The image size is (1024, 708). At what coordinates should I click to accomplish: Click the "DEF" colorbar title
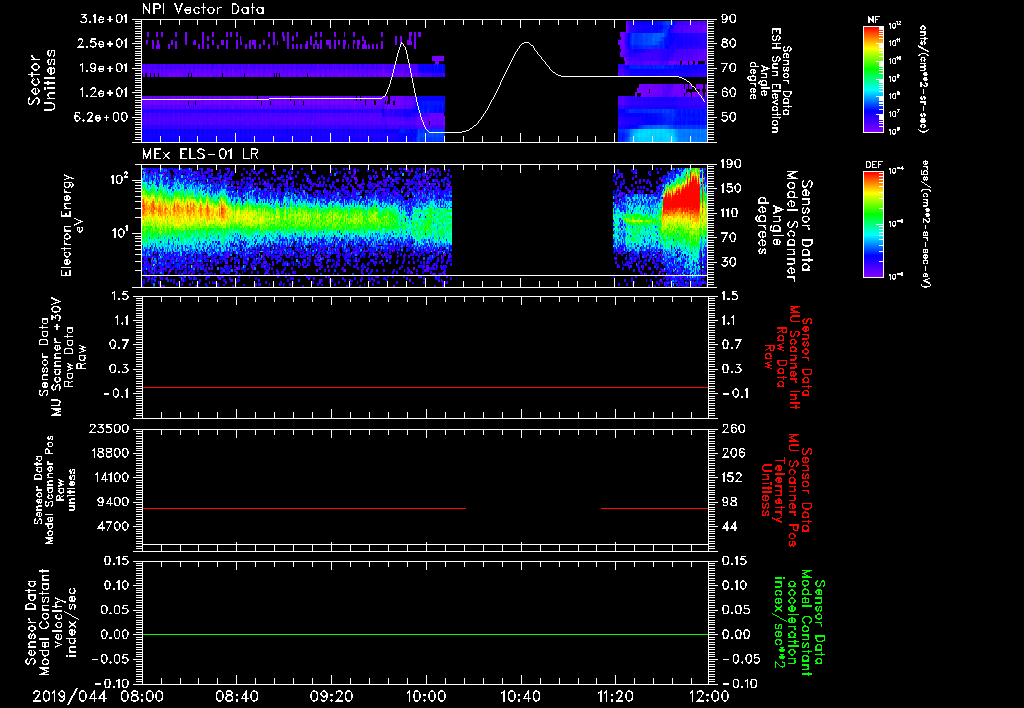click(874, 165)
